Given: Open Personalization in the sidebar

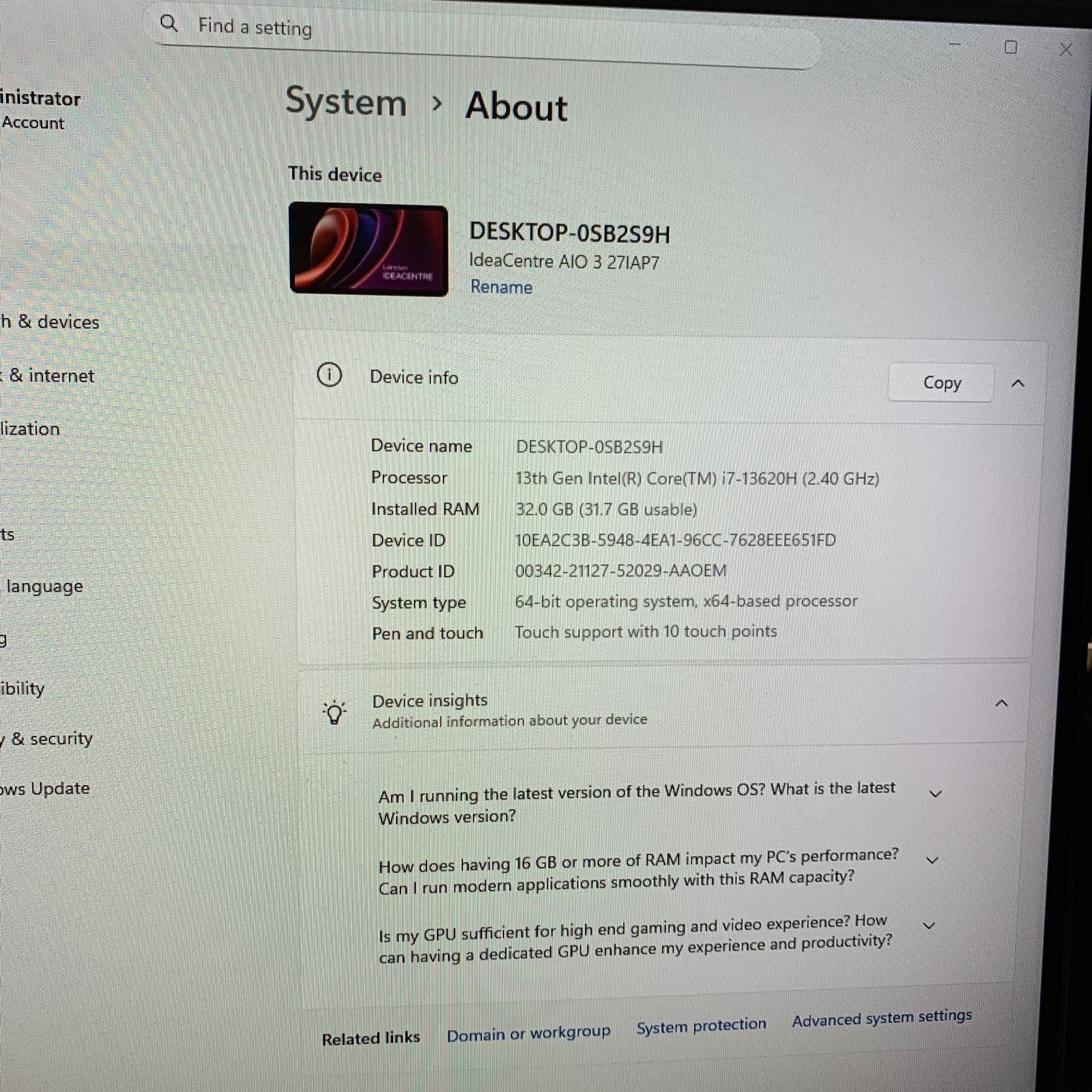Looking at the screenshot, I should coord(30,429).
